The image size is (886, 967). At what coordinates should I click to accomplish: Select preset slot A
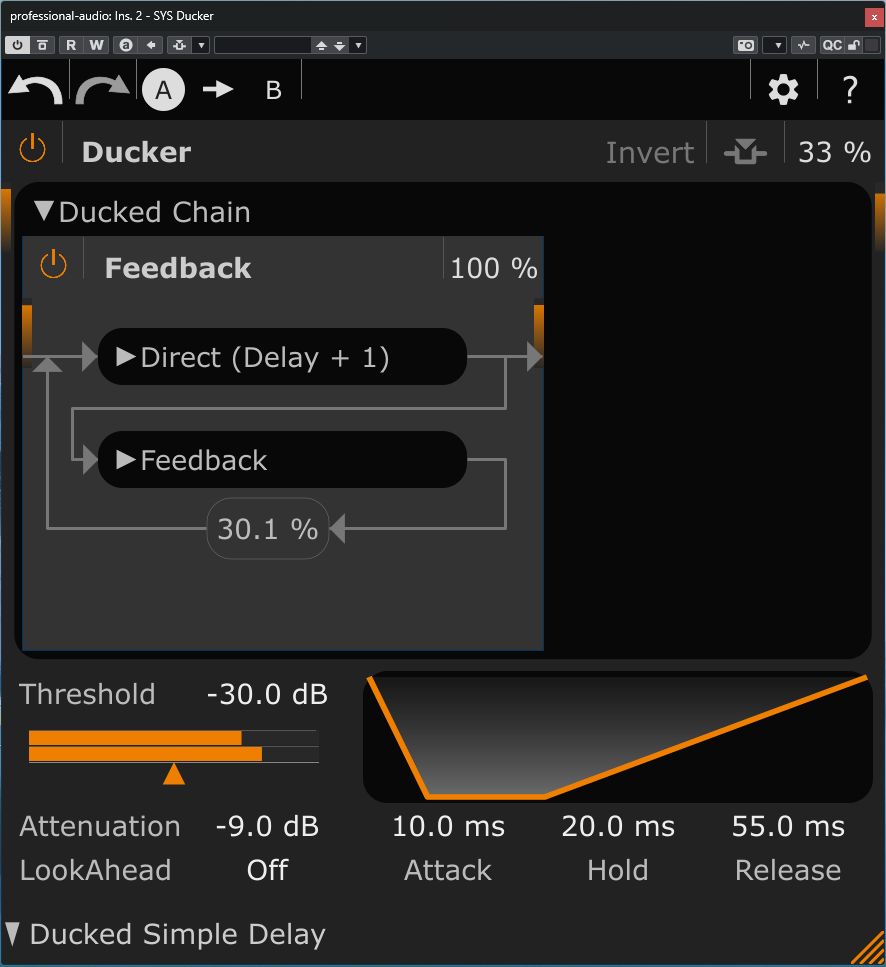click(163, 90)
